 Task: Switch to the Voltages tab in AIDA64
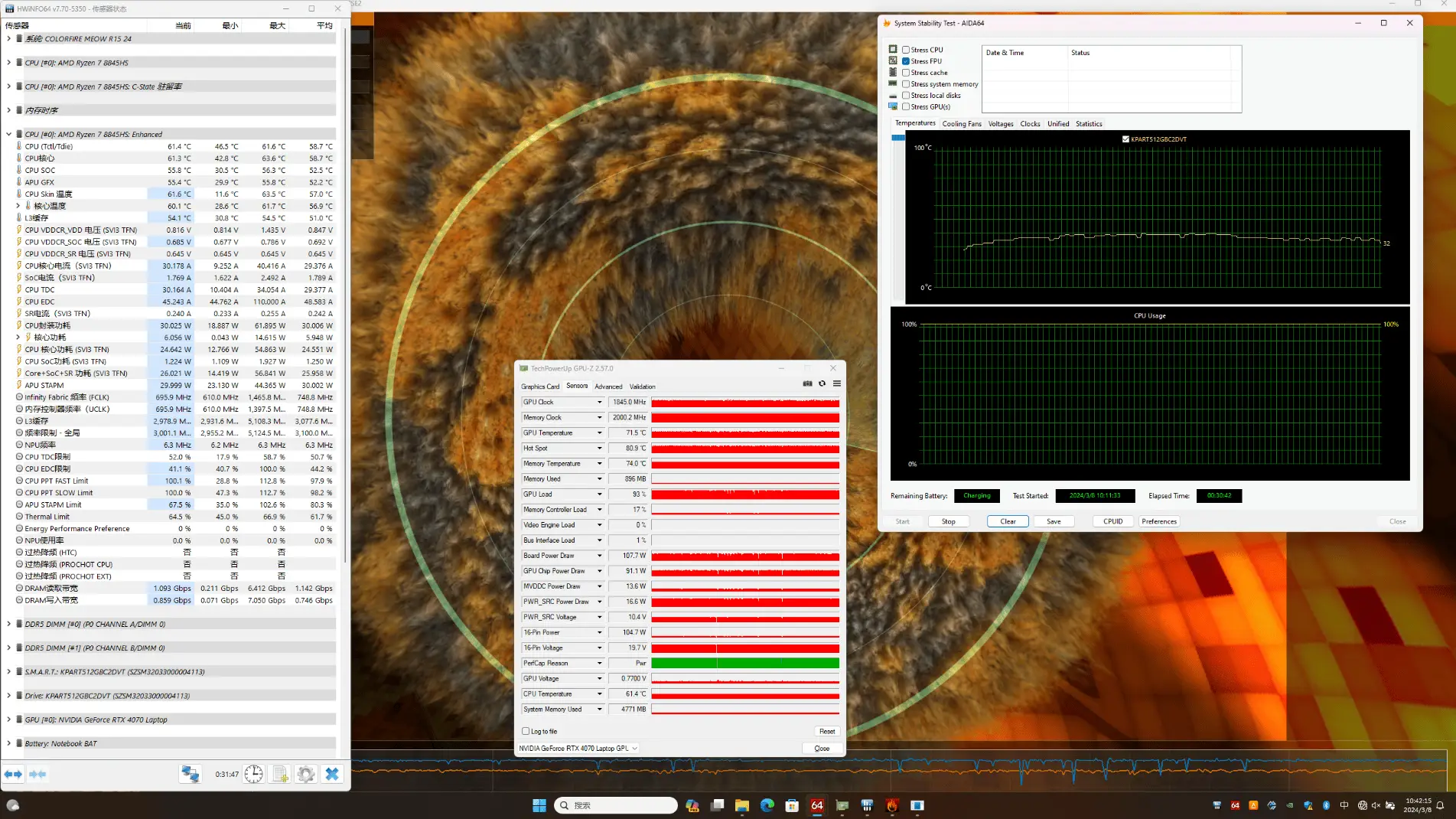click(1001, 124)
